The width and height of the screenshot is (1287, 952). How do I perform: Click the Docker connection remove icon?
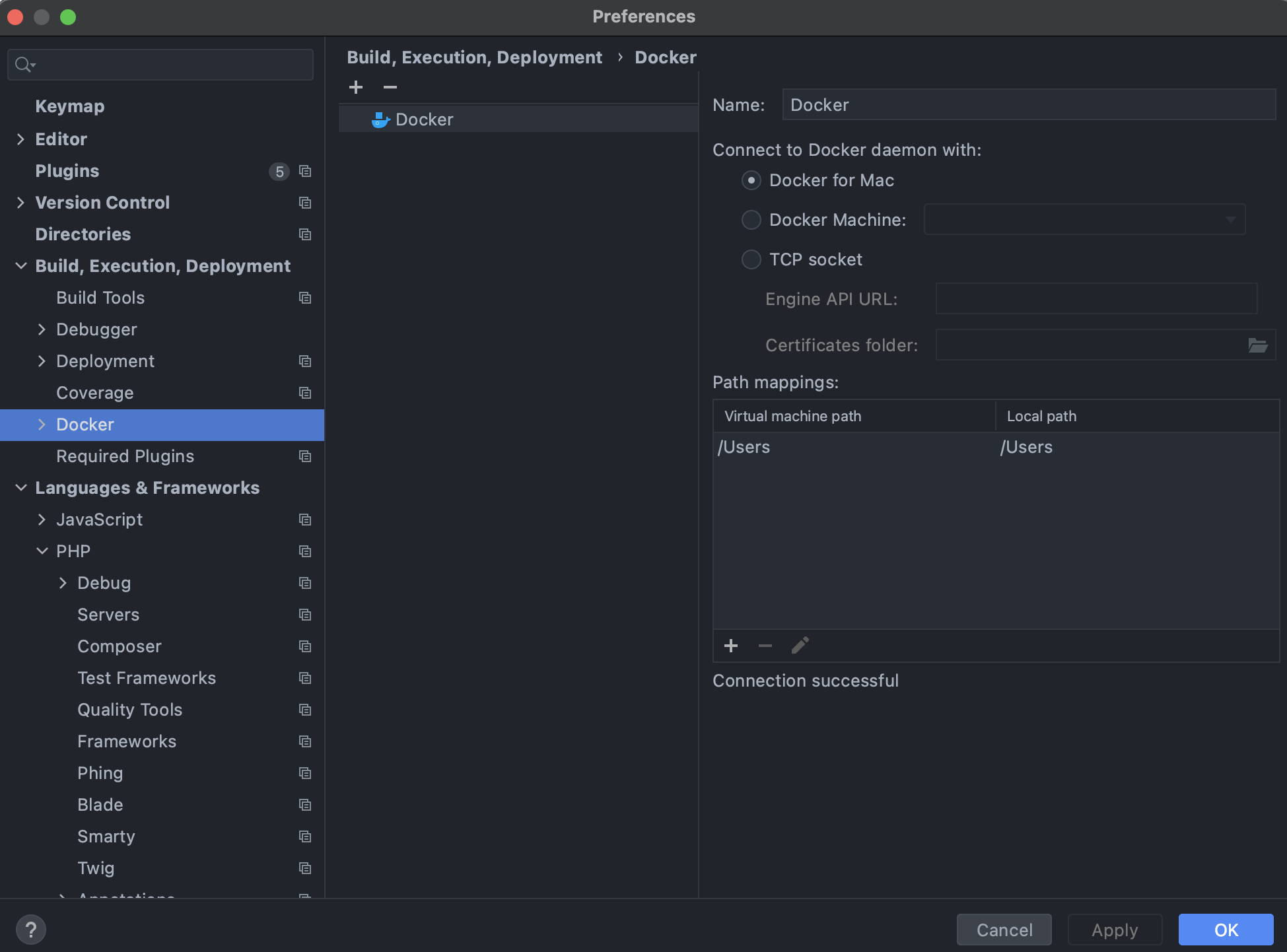click(390, 87)
